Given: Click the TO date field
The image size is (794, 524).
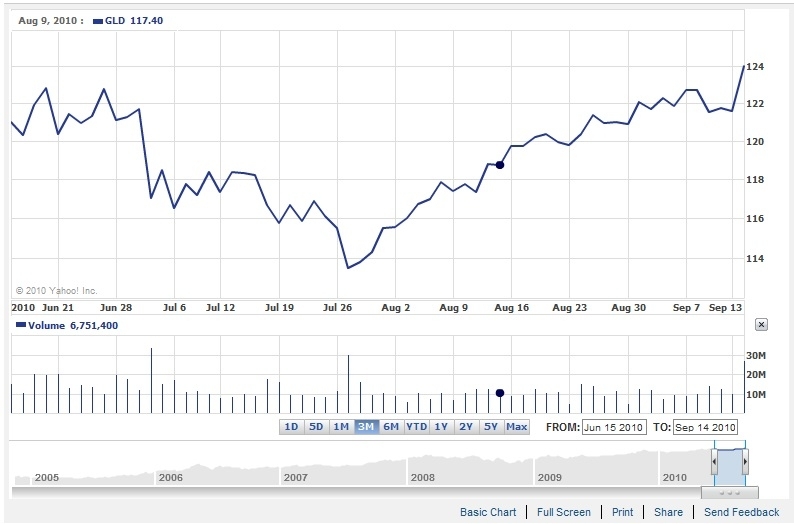Looking at the screenshot, I should (x=706, y=427).
